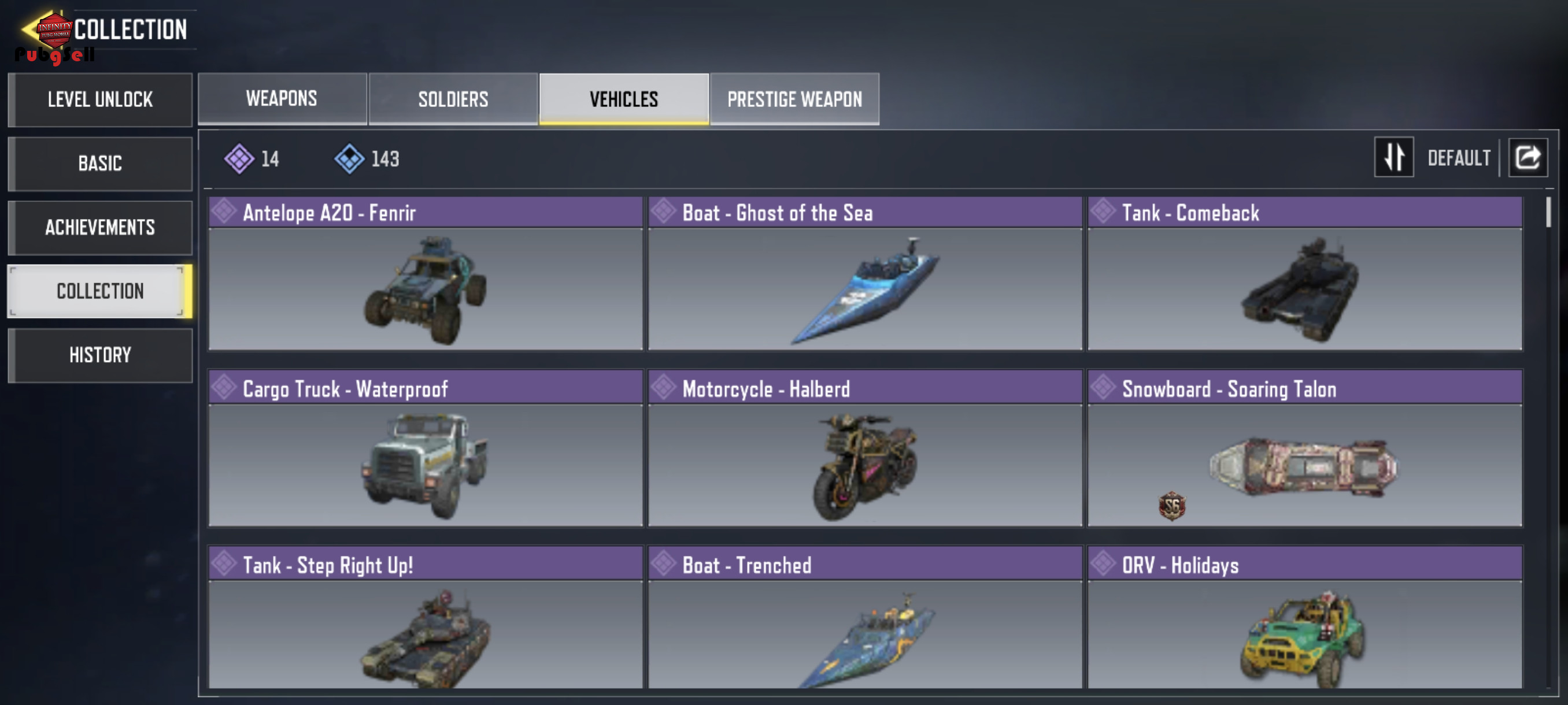Click the purple epic rarity diamond icon
Image resolution: width=1568 pixels, height=705 pixels.
[239, 159]
